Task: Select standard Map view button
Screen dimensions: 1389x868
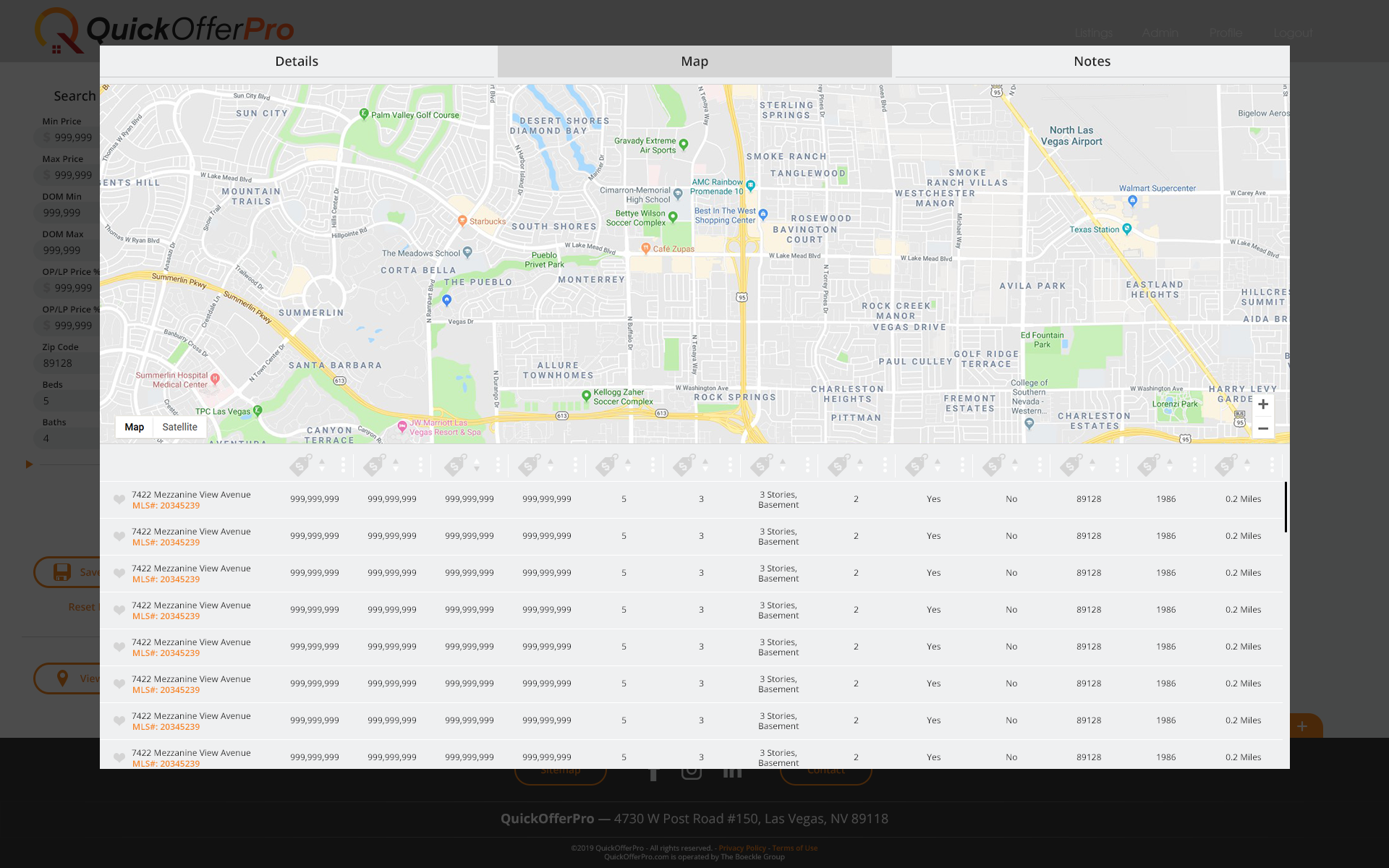Action: 135,427
